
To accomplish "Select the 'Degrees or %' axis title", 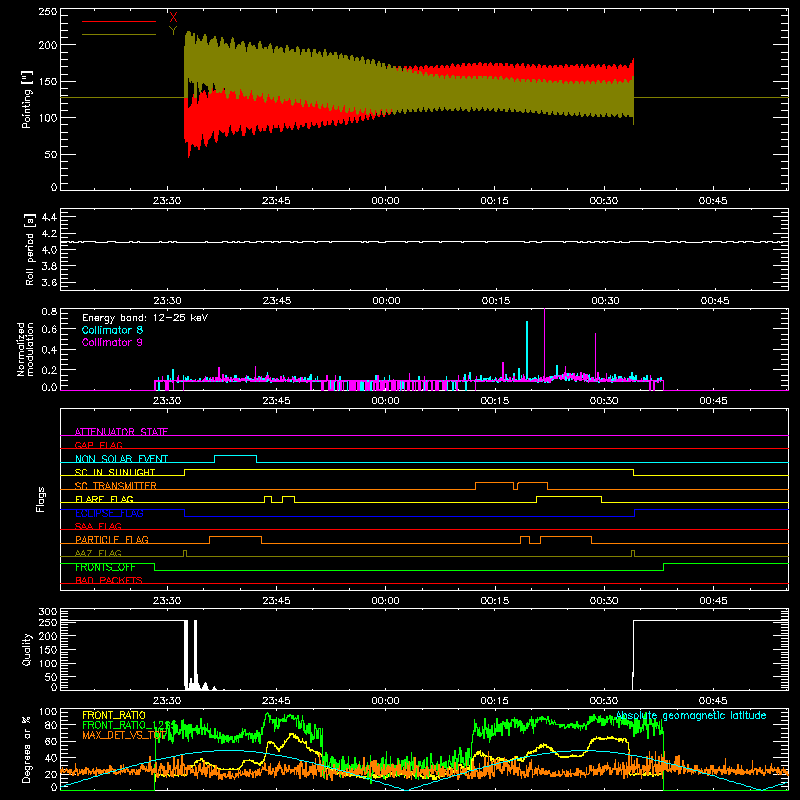I will click(27, 749).
